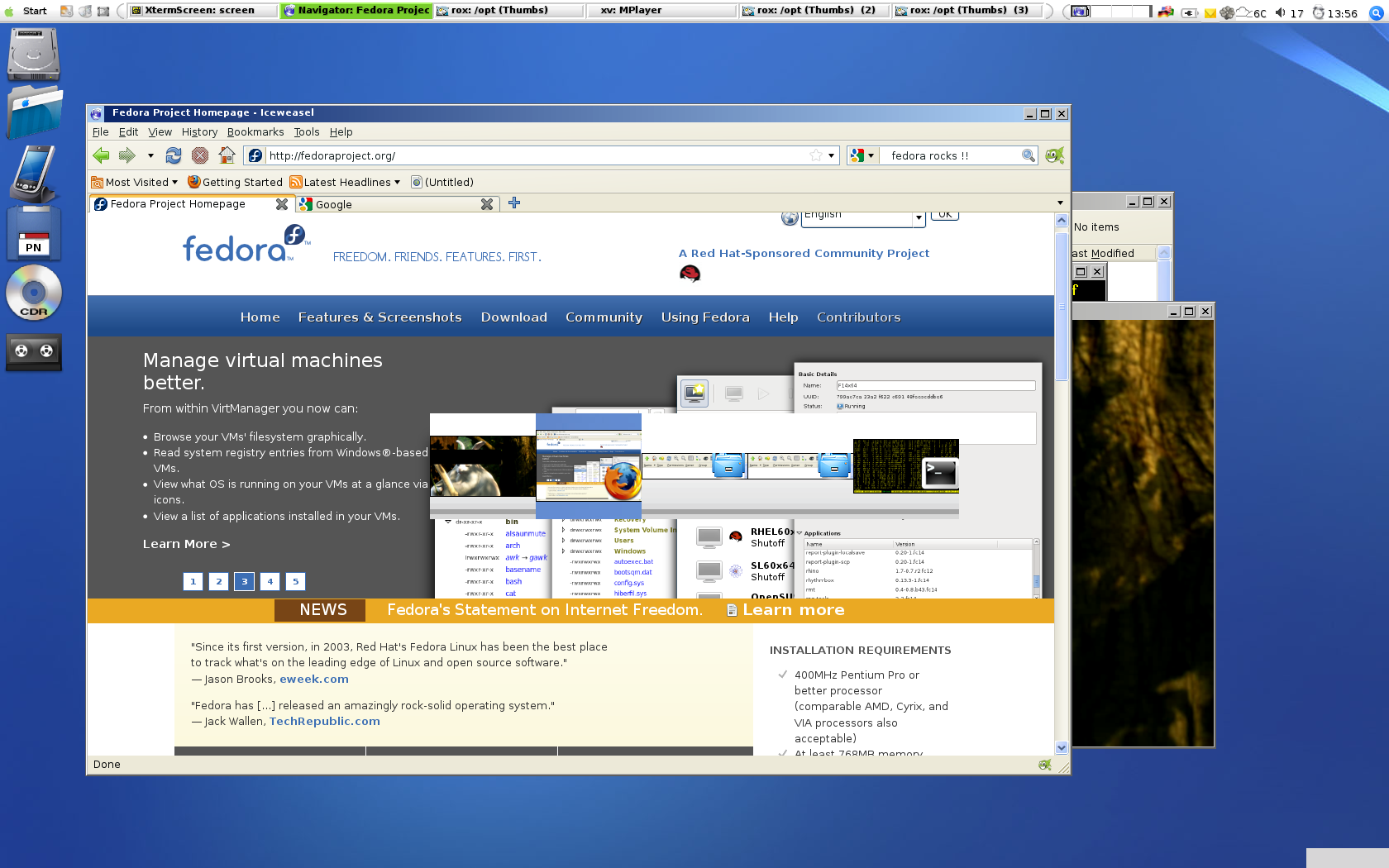Open the History menu
Image resolution: width=1389 pixels, height=868 pixels.
click(x=199, y=132)
